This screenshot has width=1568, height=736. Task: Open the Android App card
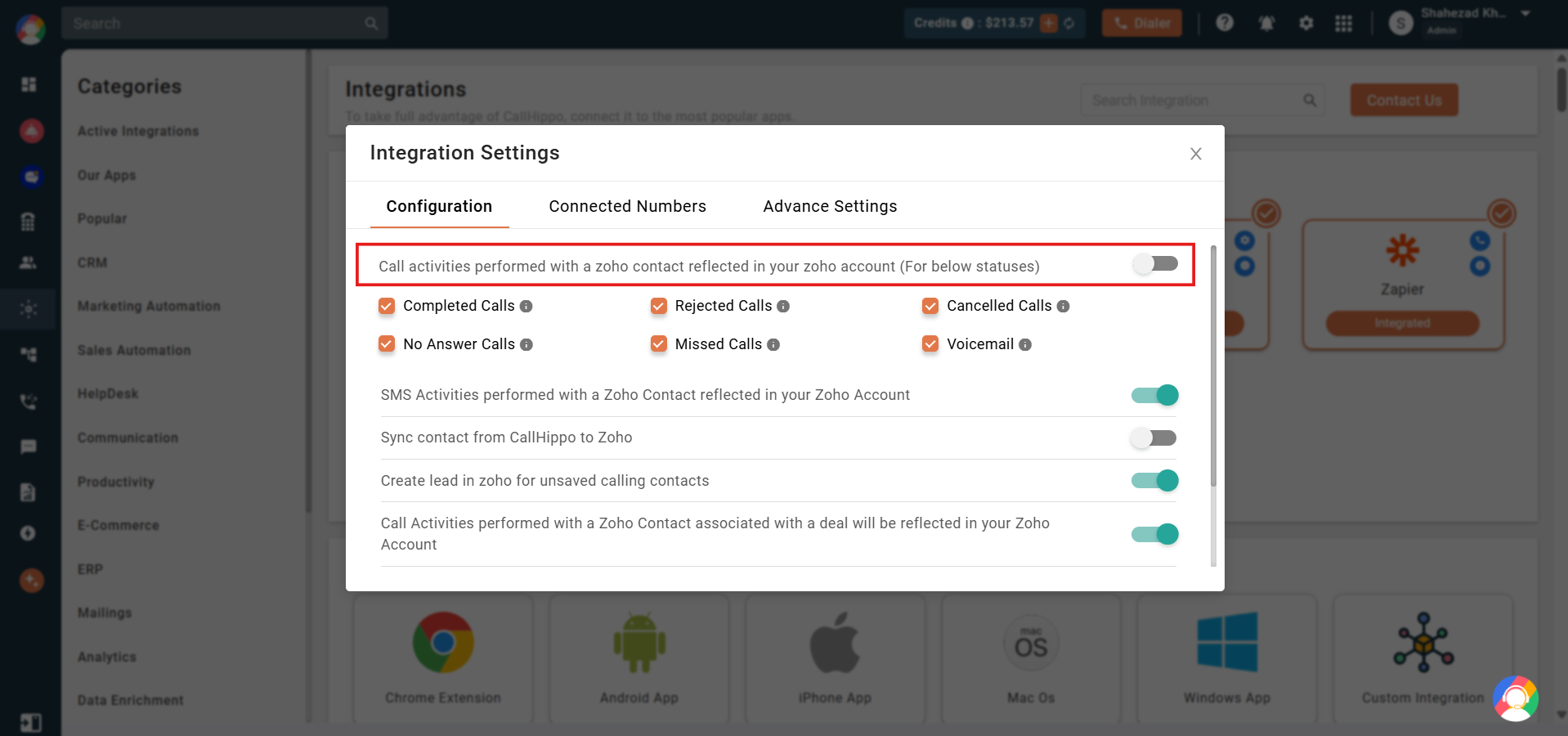[x=638, y=658]
